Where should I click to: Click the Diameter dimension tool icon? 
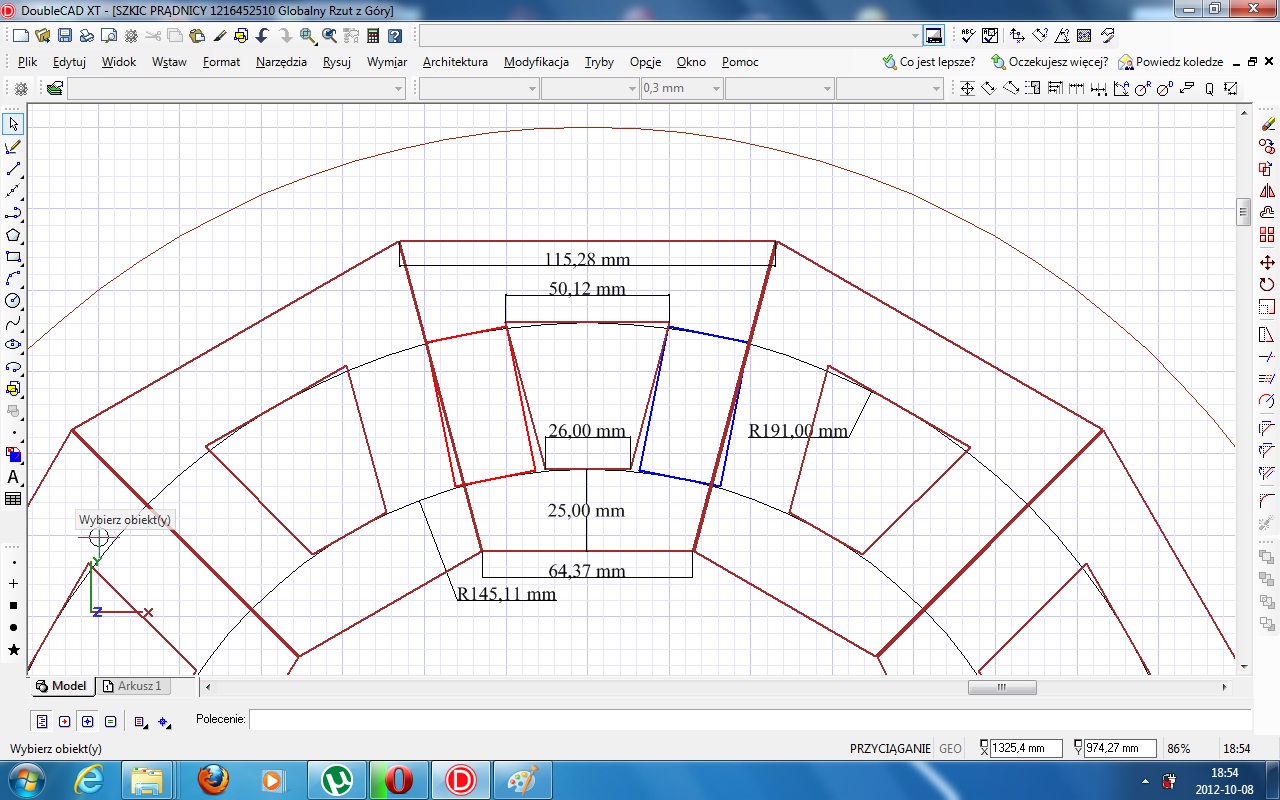(1164, 89)
